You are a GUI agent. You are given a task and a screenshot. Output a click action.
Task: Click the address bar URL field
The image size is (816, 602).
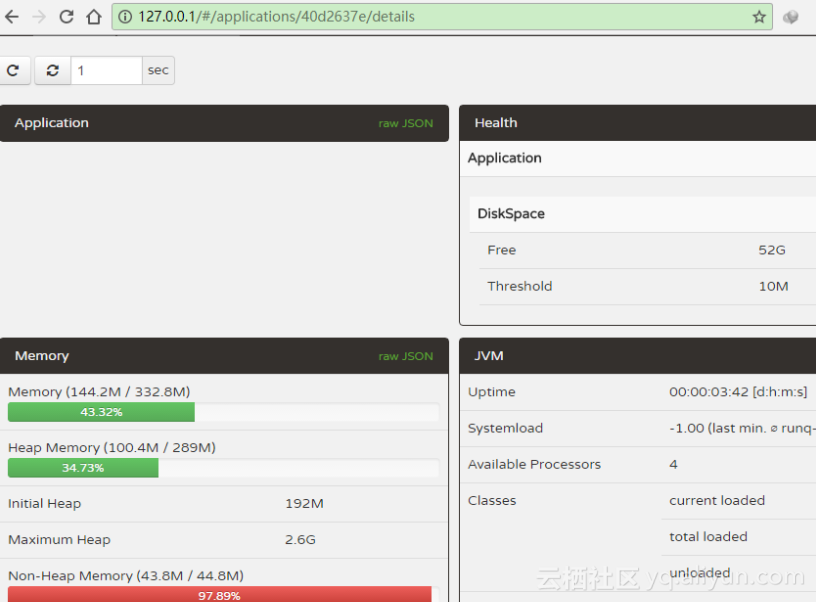click(442, 17)
